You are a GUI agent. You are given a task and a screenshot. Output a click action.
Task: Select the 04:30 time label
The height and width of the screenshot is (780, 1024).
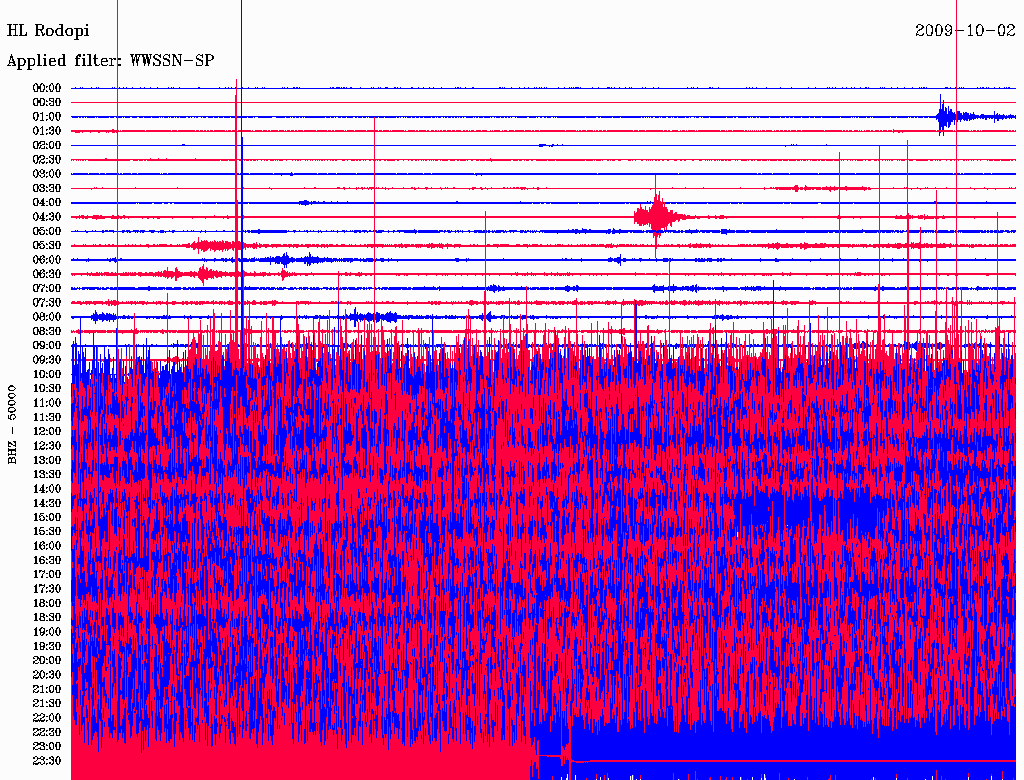(47, 217)
